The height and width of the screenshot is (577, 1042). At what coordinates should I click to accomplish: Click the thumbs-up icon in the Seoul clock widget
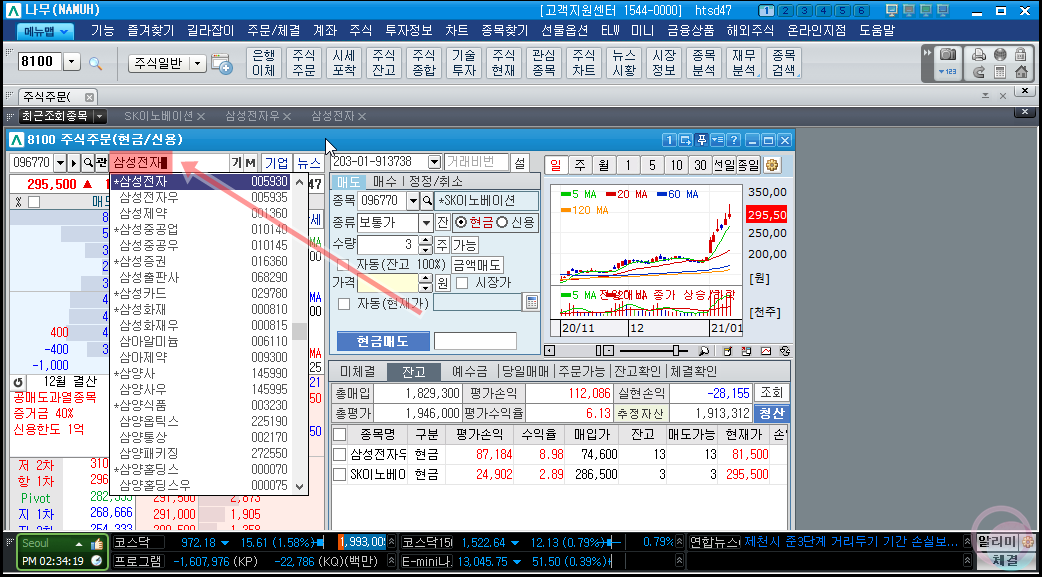click(x=97, y=544)
